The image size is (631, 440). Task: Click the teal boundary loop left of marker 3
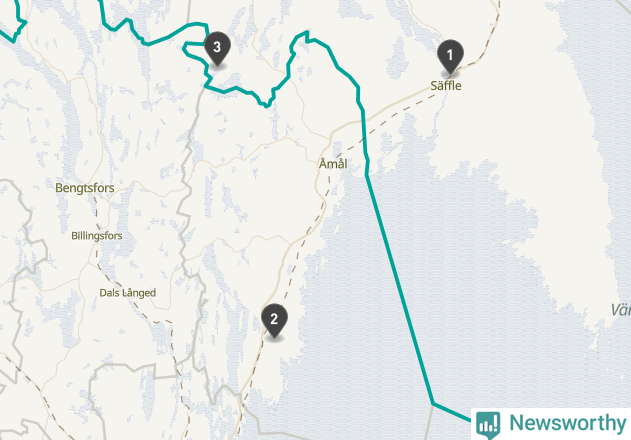(x=191, y=49)
